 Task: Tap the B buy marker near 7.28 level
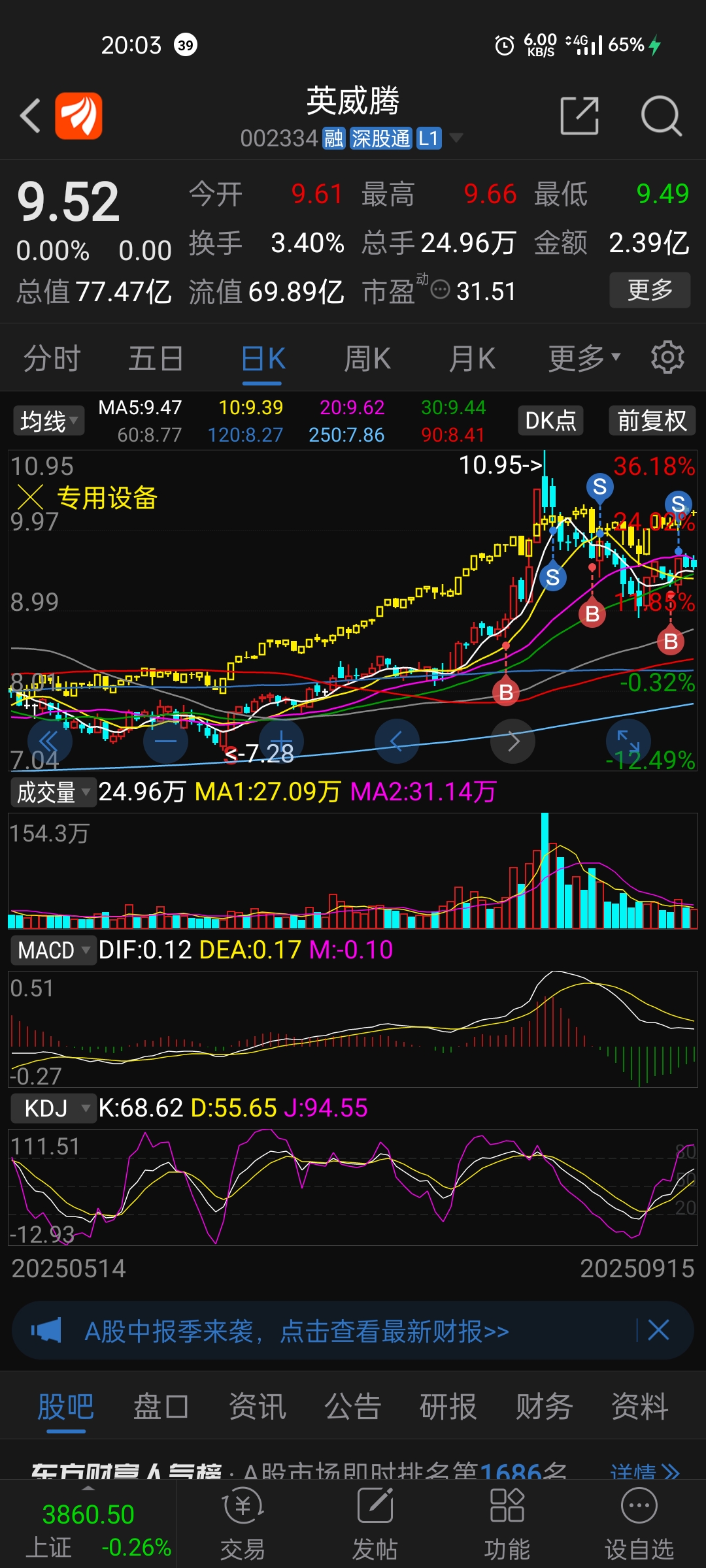[x=506, y=693]
